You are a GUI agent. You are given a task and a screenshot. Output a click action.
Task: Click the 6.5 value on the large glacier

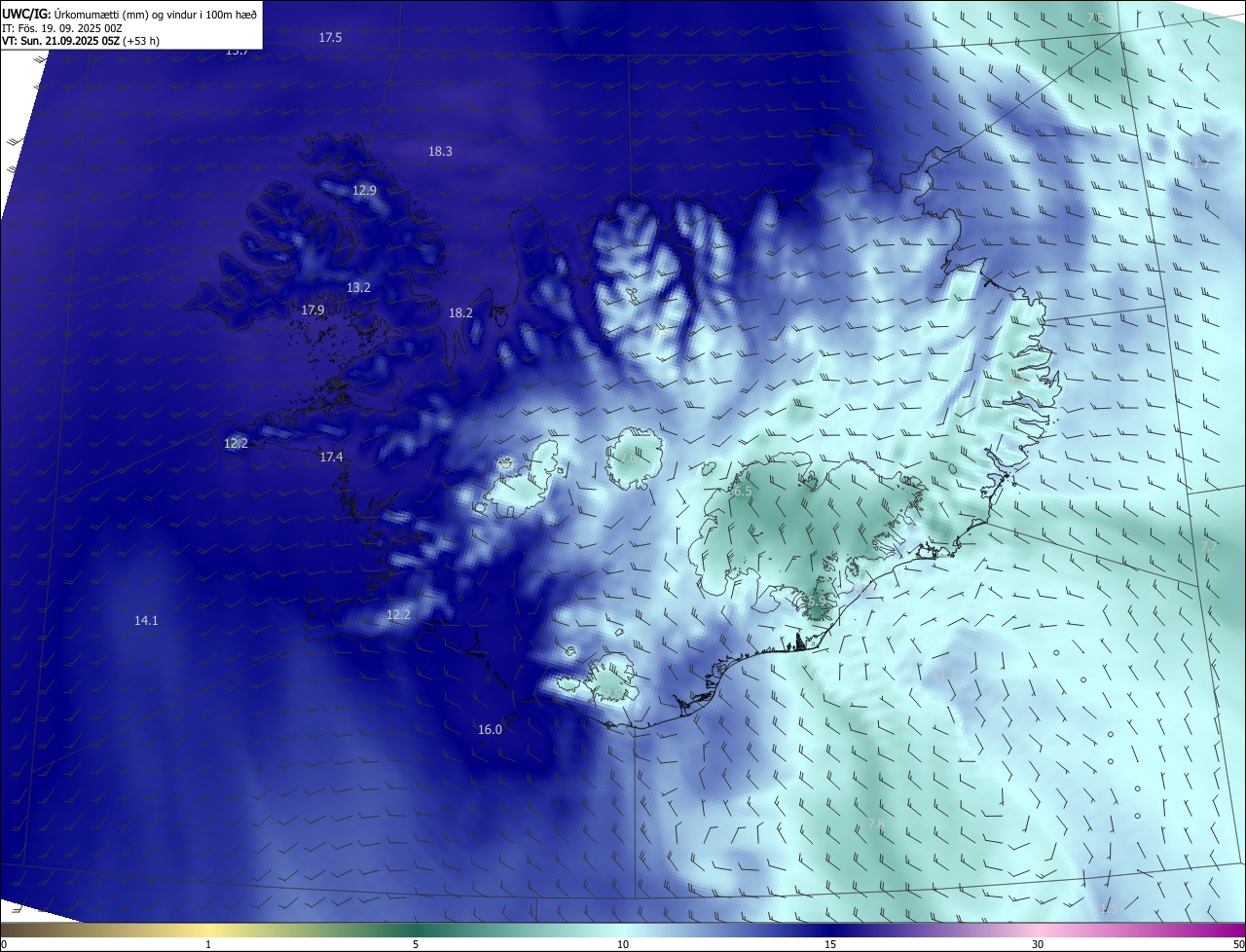[x=741, y=491]
